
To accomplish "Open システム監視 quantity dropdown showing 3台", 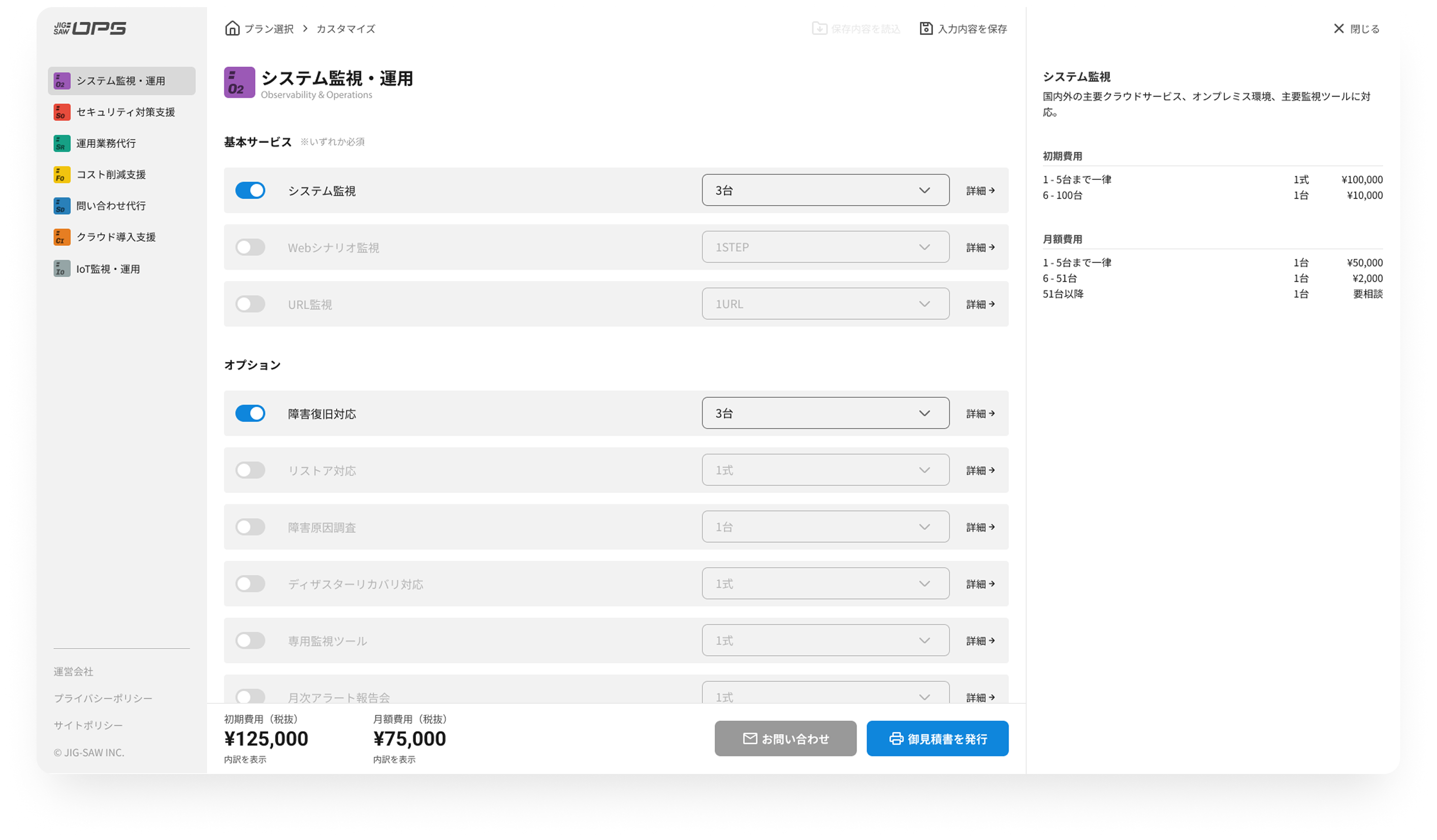I will (x=825, y=190).
